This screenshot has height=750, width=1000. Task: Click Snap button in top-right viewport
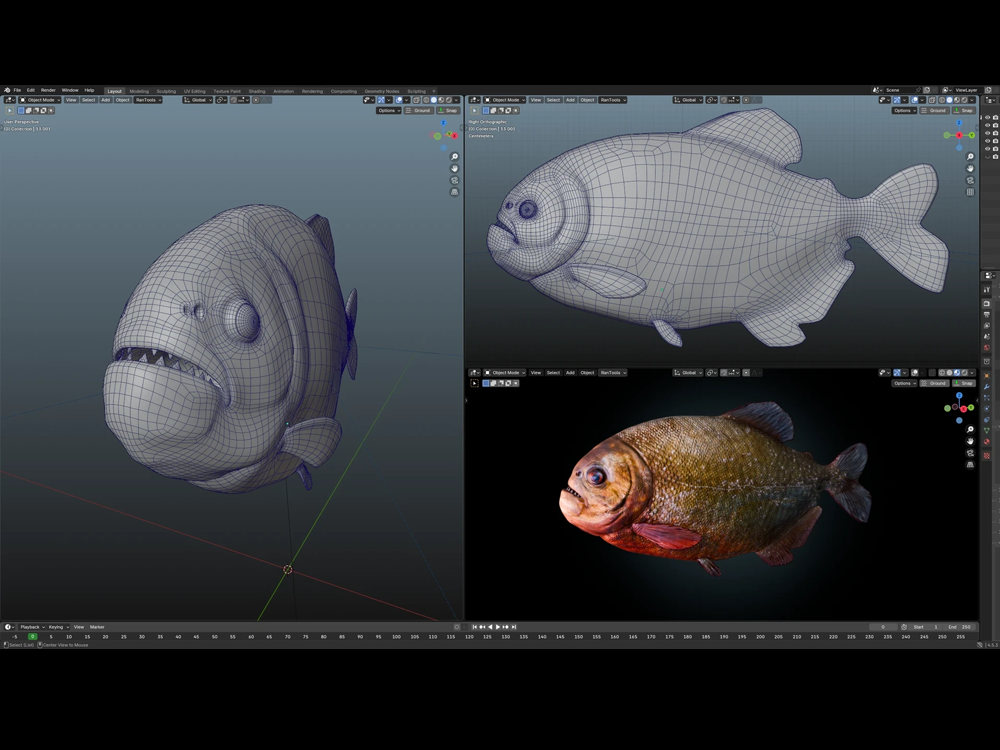click(964, 110)
